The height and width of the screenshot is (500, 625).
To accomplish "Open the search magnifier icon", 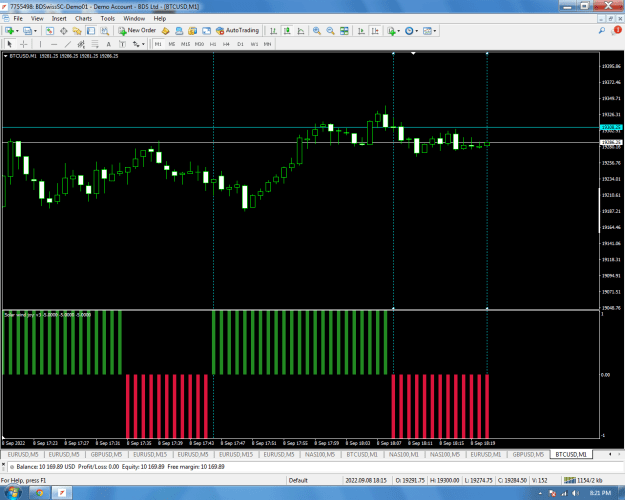I will [602, 31].
